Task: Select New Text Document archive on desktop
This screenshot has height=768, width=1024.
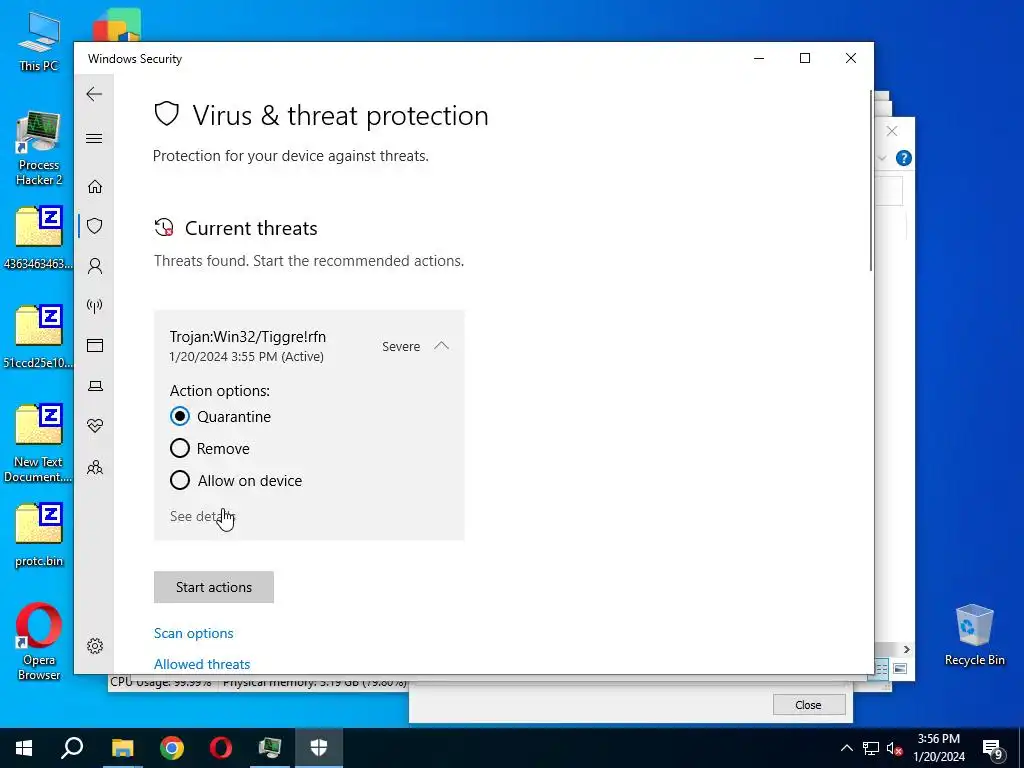Action: pyautogui.click(x=39, y=443)
